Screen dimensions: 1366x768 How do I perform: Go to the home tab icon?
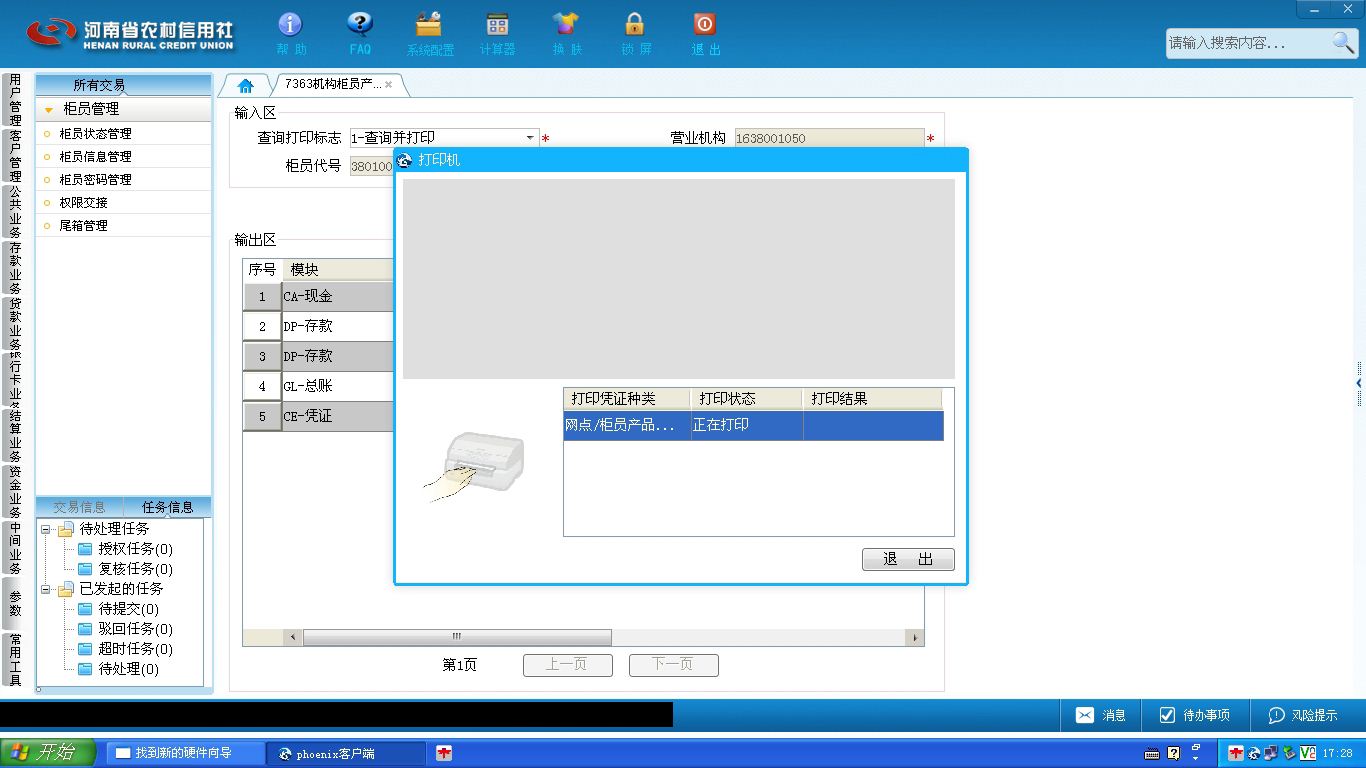(x=245, y=85)
